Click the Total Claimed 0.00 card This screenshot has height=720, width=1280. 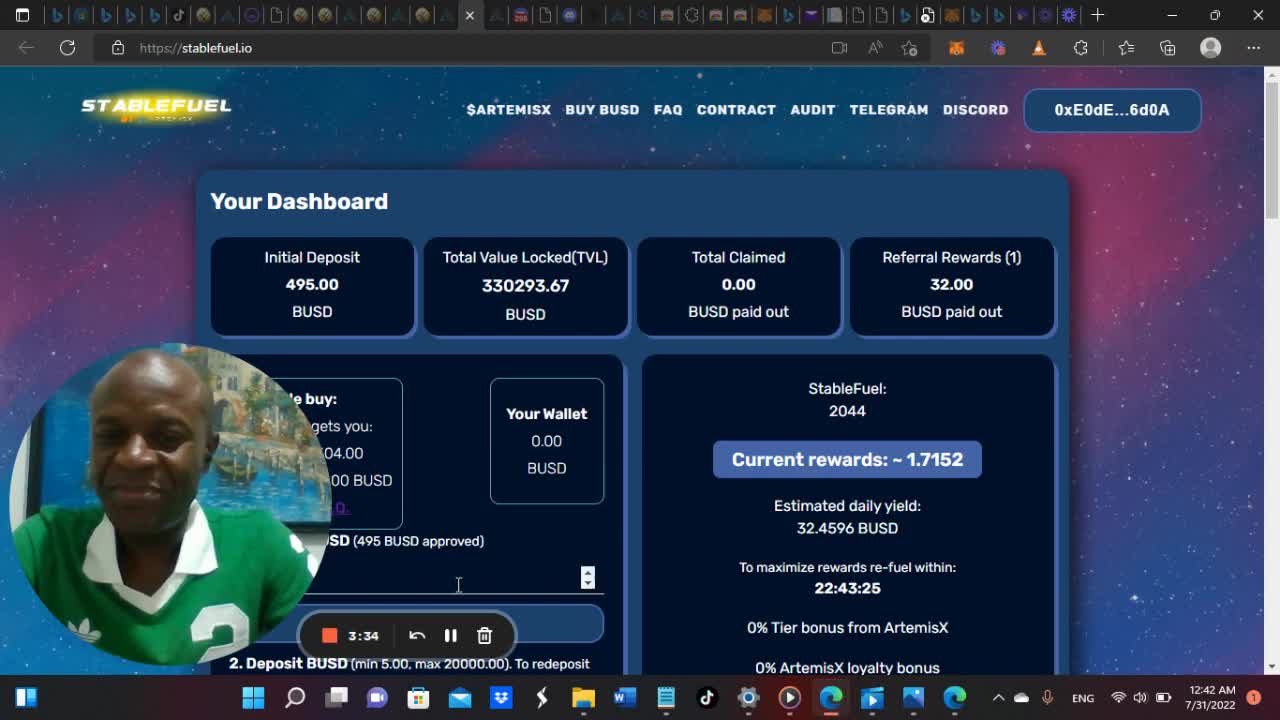(x=738, y=286)
